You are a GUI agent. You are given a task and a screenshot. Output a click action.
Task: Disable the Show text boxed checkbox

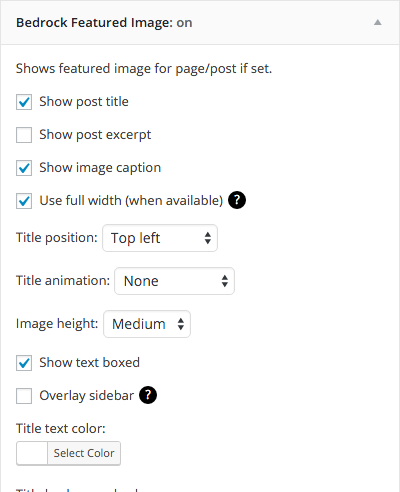click(x=24, y=363)
